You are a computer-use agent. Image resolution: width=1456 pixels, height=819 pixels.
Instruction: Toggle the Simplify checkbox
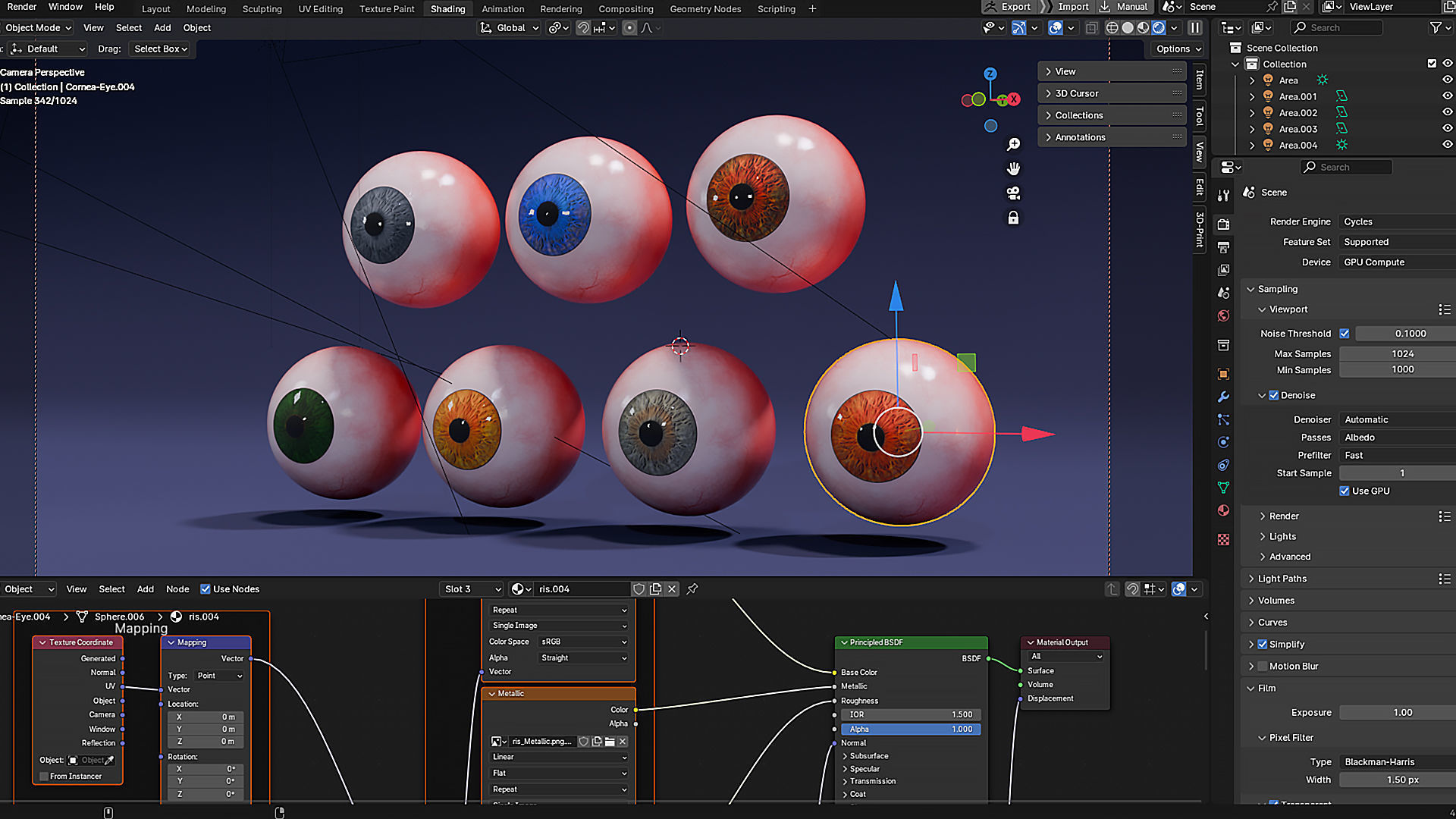[x=1263, y=645]
